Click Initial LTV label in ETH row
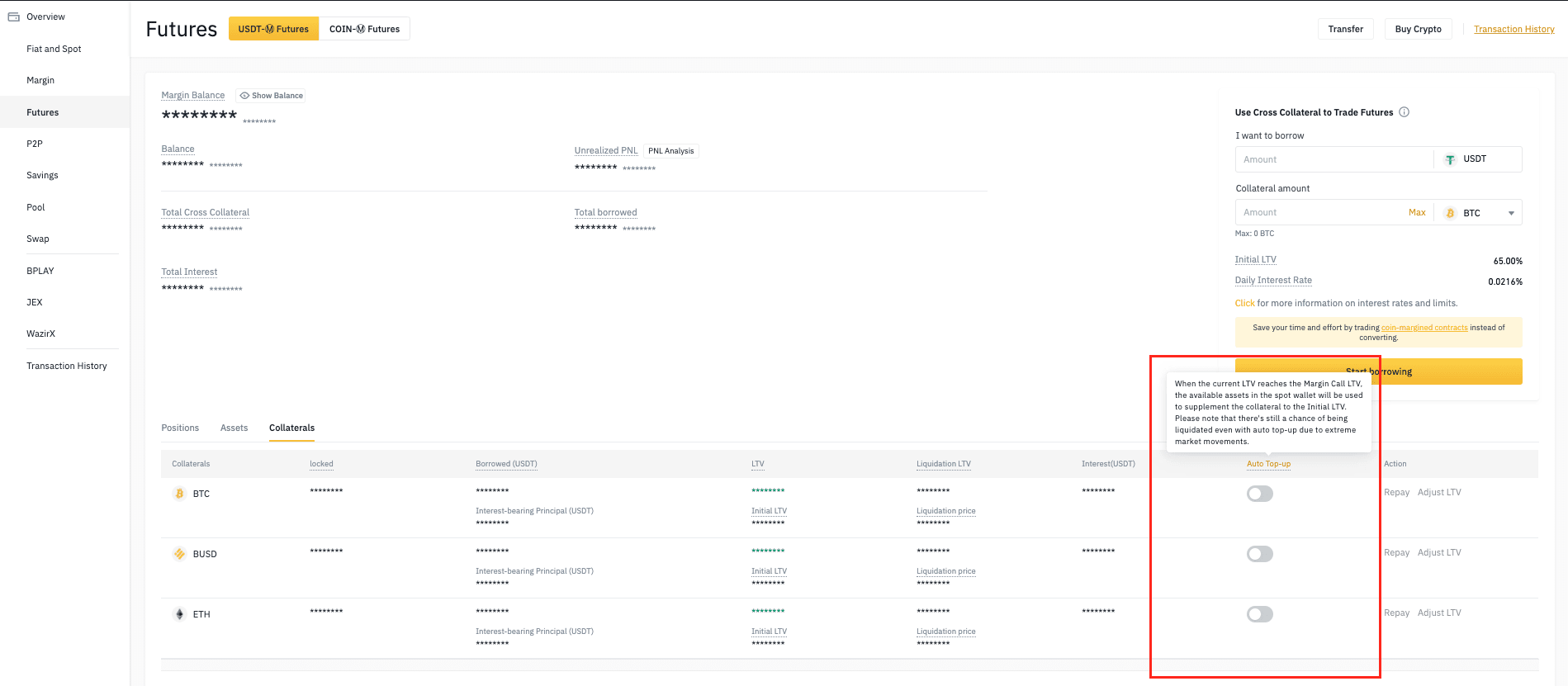The height and width of the screenshot is (686, 1568). [x=769, y=632]
